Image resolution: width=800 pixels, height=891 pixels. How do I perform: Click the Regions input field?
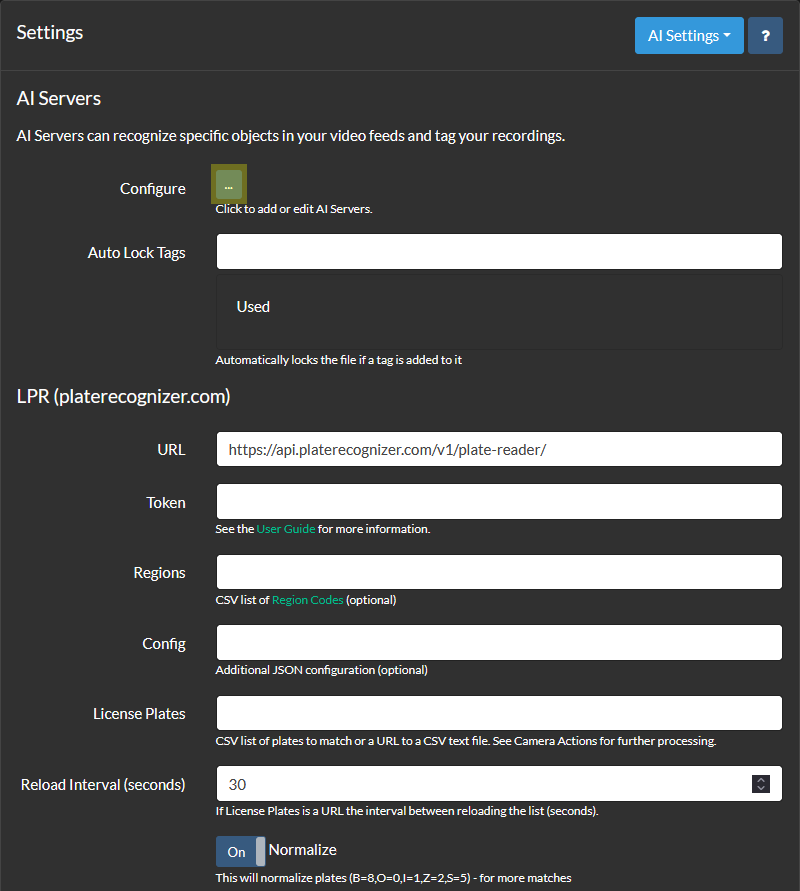499,572
